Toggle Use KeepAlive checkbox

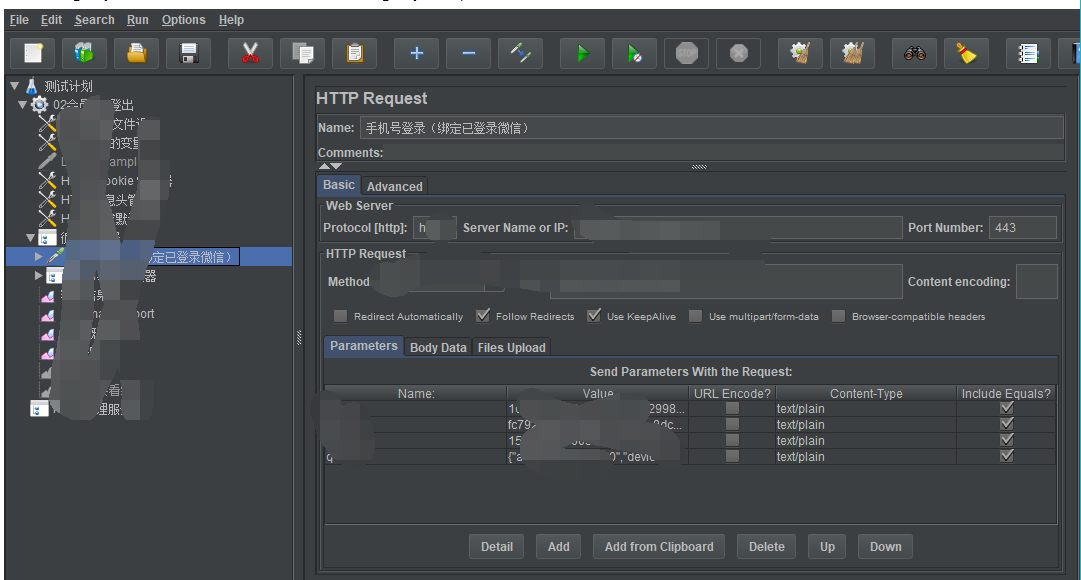(594, 316)
